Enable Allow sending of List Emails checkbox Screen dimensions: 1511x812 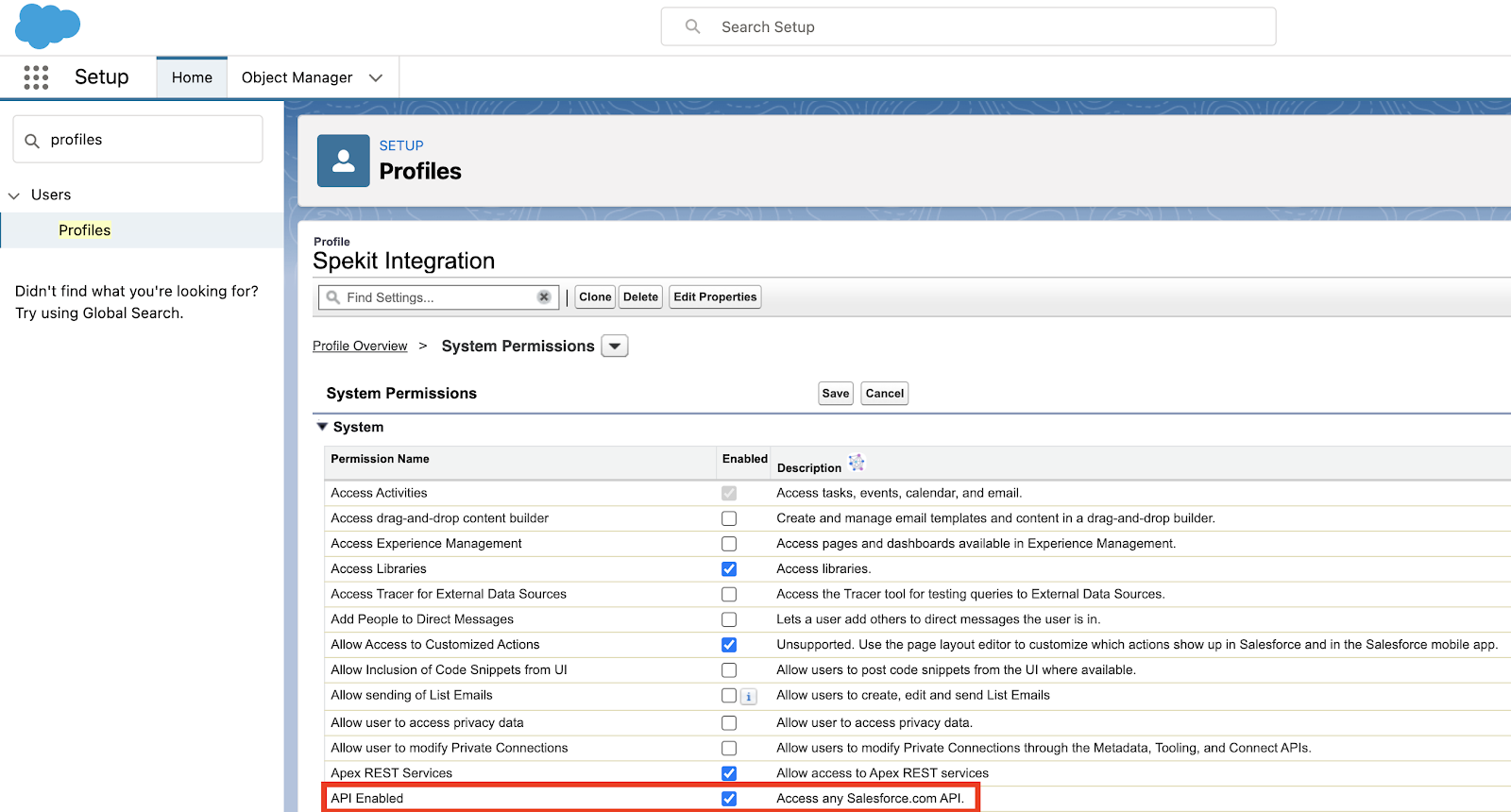point(729,696)
